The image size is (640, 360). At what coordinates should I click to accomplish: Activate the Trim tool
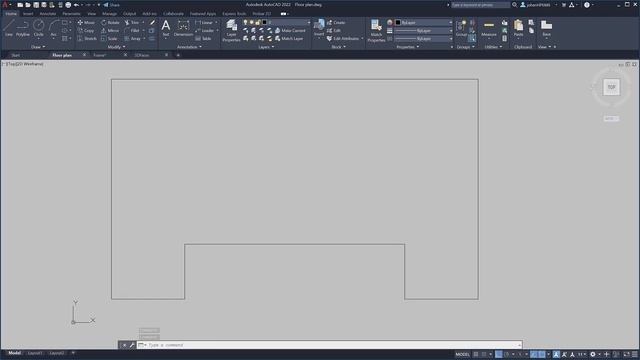(x=132, y=22)
